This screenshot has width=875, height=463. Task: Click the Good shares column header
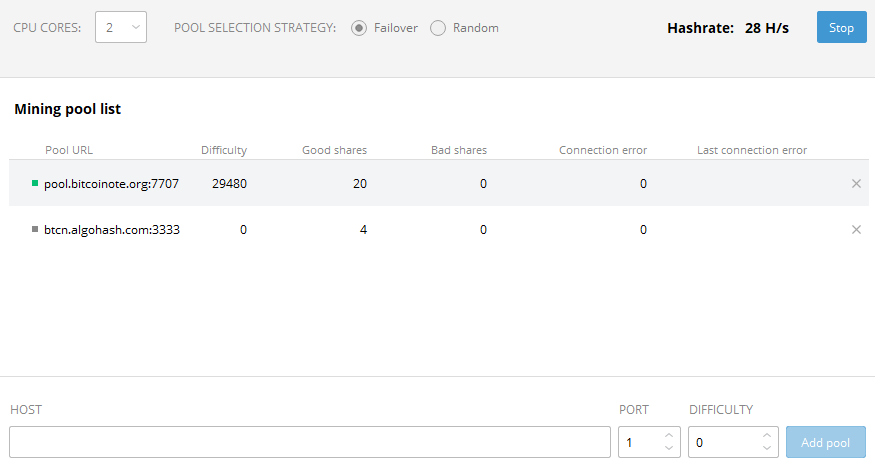click(334, 151)
